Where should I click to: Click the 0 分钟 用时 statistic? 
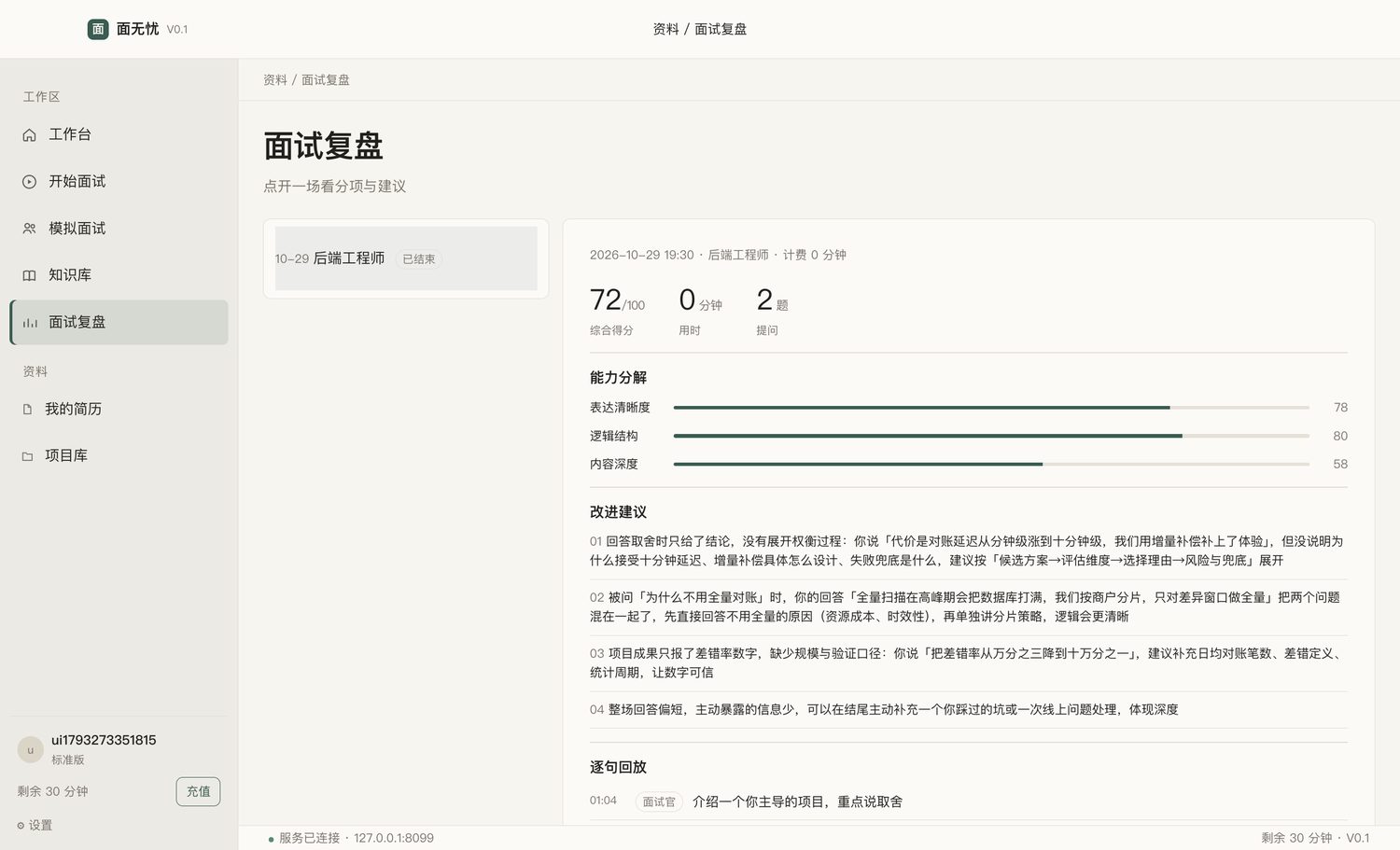pos(700,312)
